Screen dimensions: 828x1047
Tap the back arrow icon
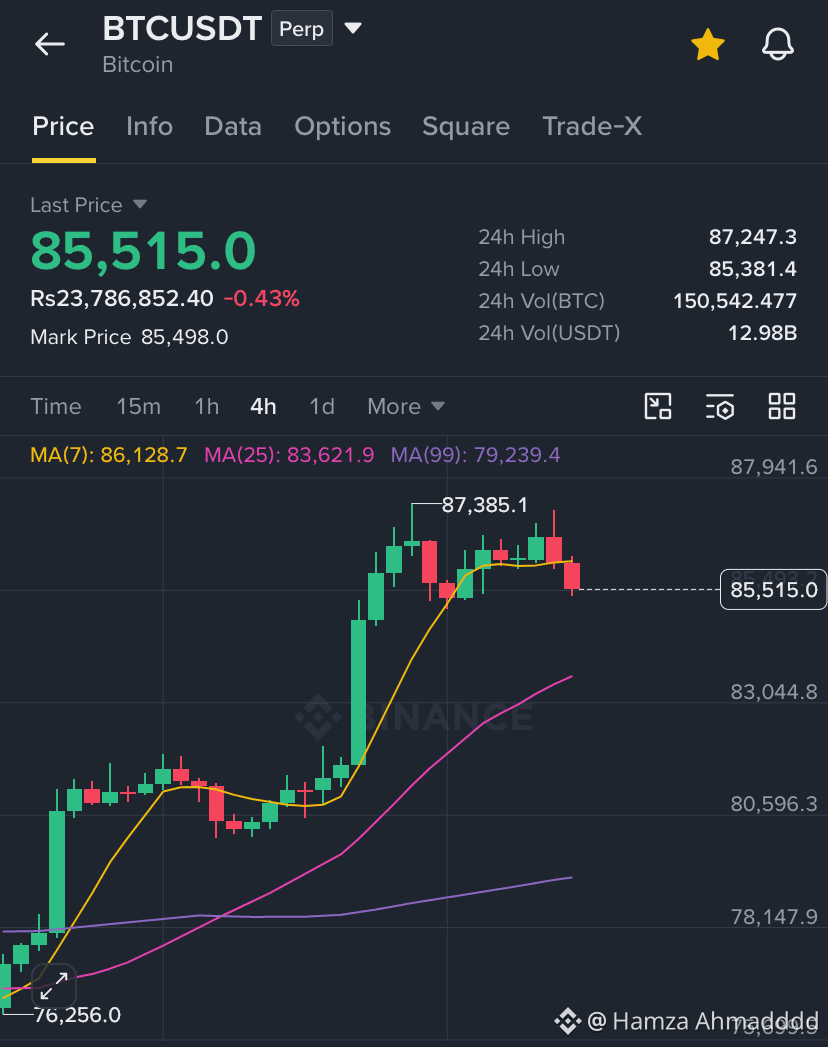point(50,45)
